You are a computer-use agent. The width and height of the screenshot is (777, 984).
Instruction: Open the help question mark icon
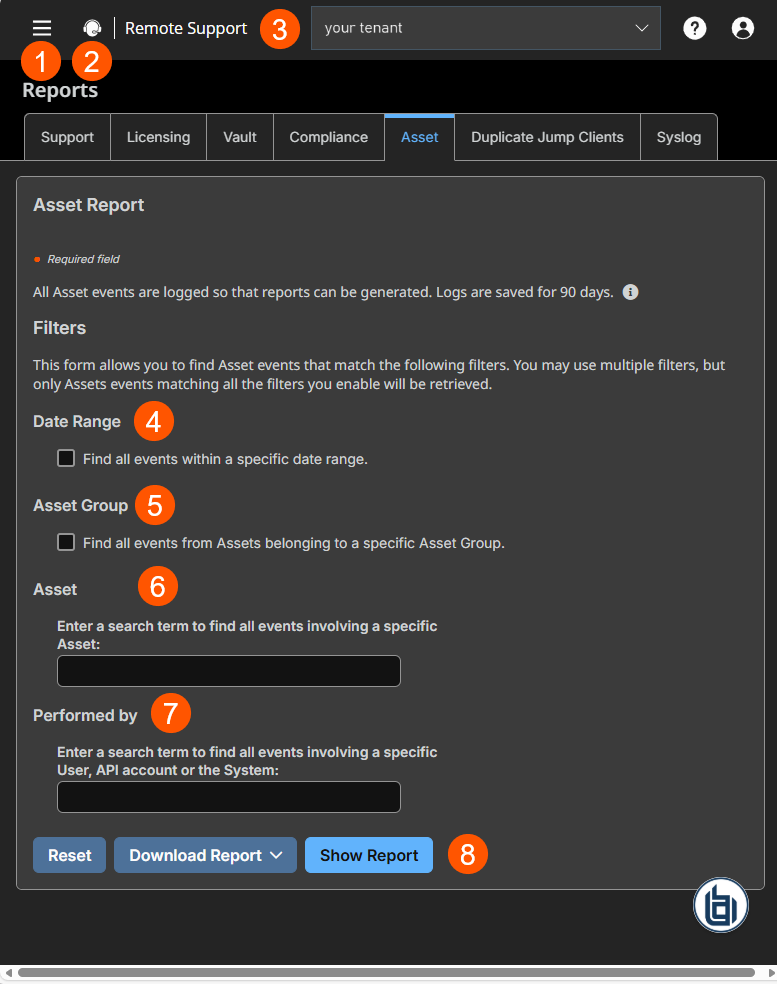pos(695,28)
